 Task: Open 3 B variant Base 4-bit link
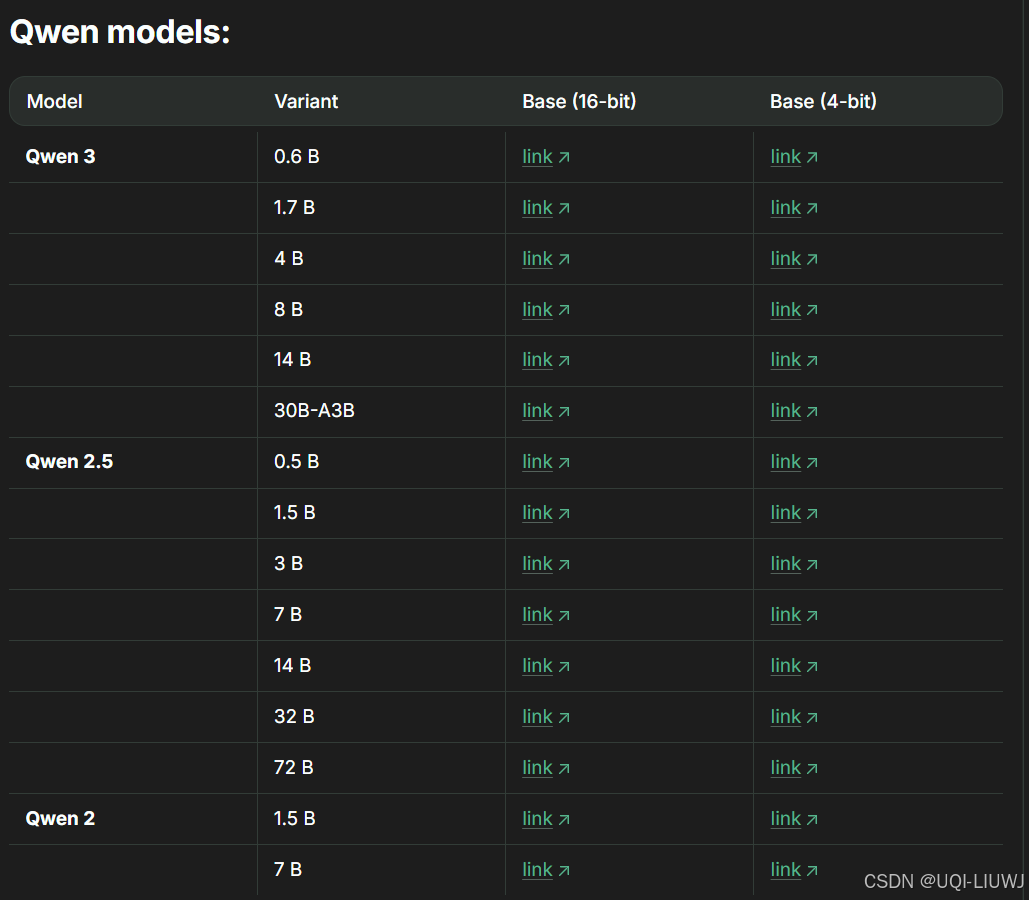(x=793, y=564)
